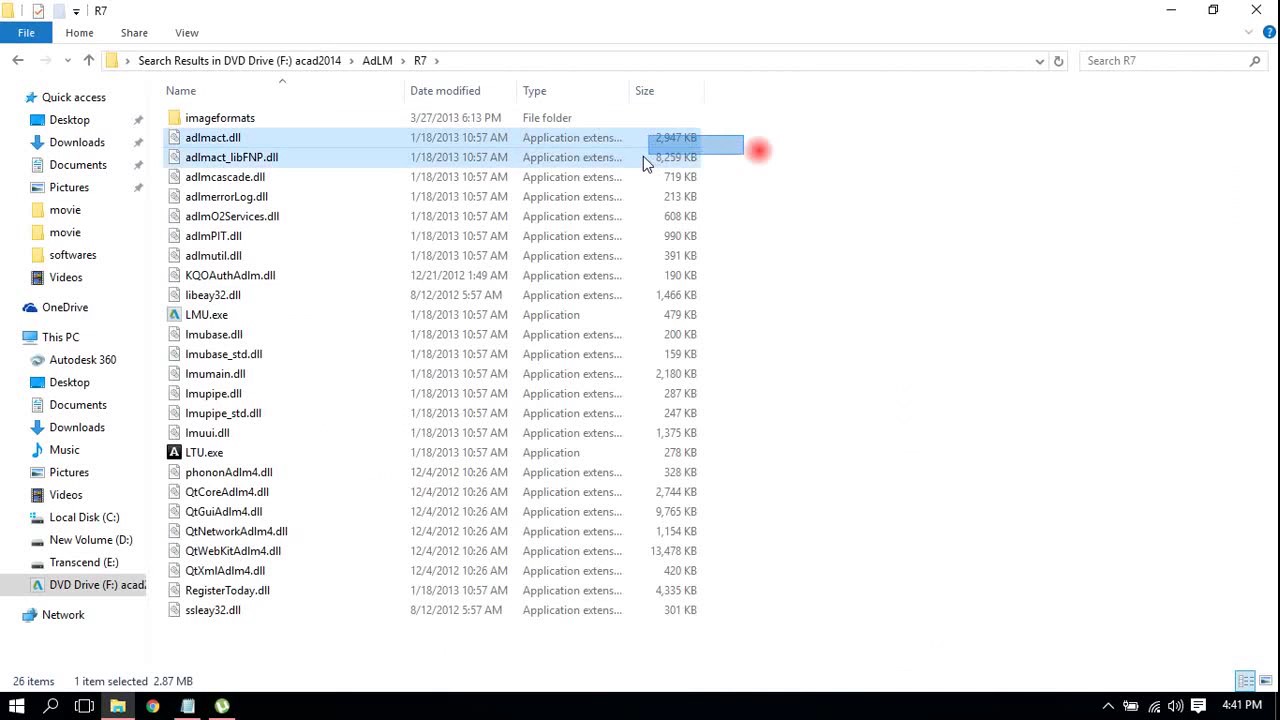Open Explorer help question mark icon
Image resolution: width=1280 pixels, height=720 pixels.
[1268, 33]
